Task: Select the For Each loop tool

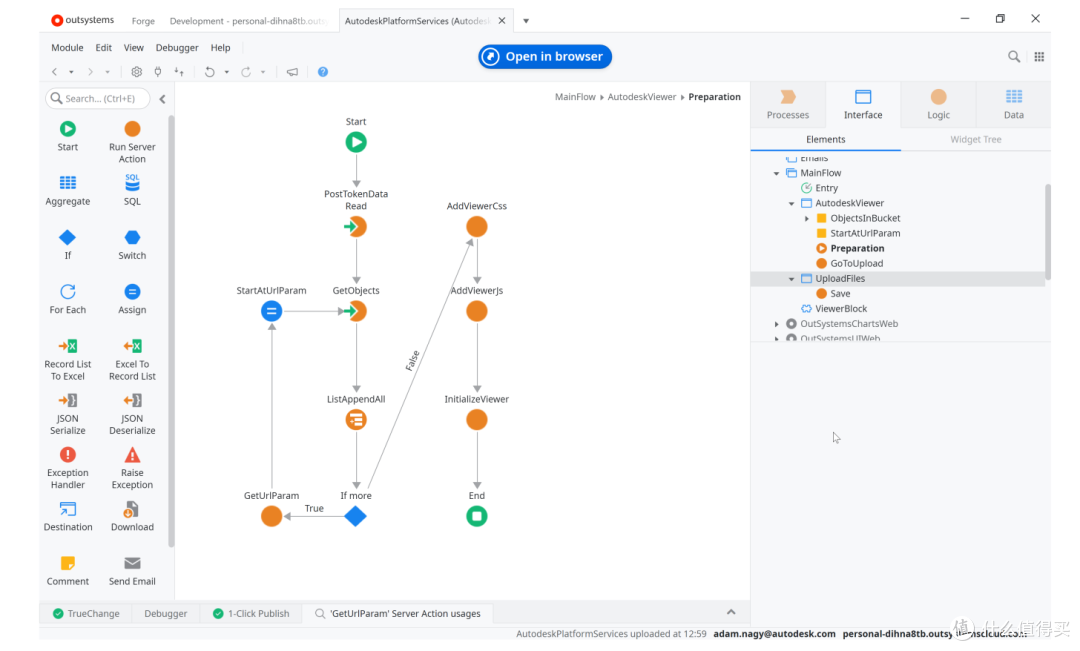Action: 68,299
